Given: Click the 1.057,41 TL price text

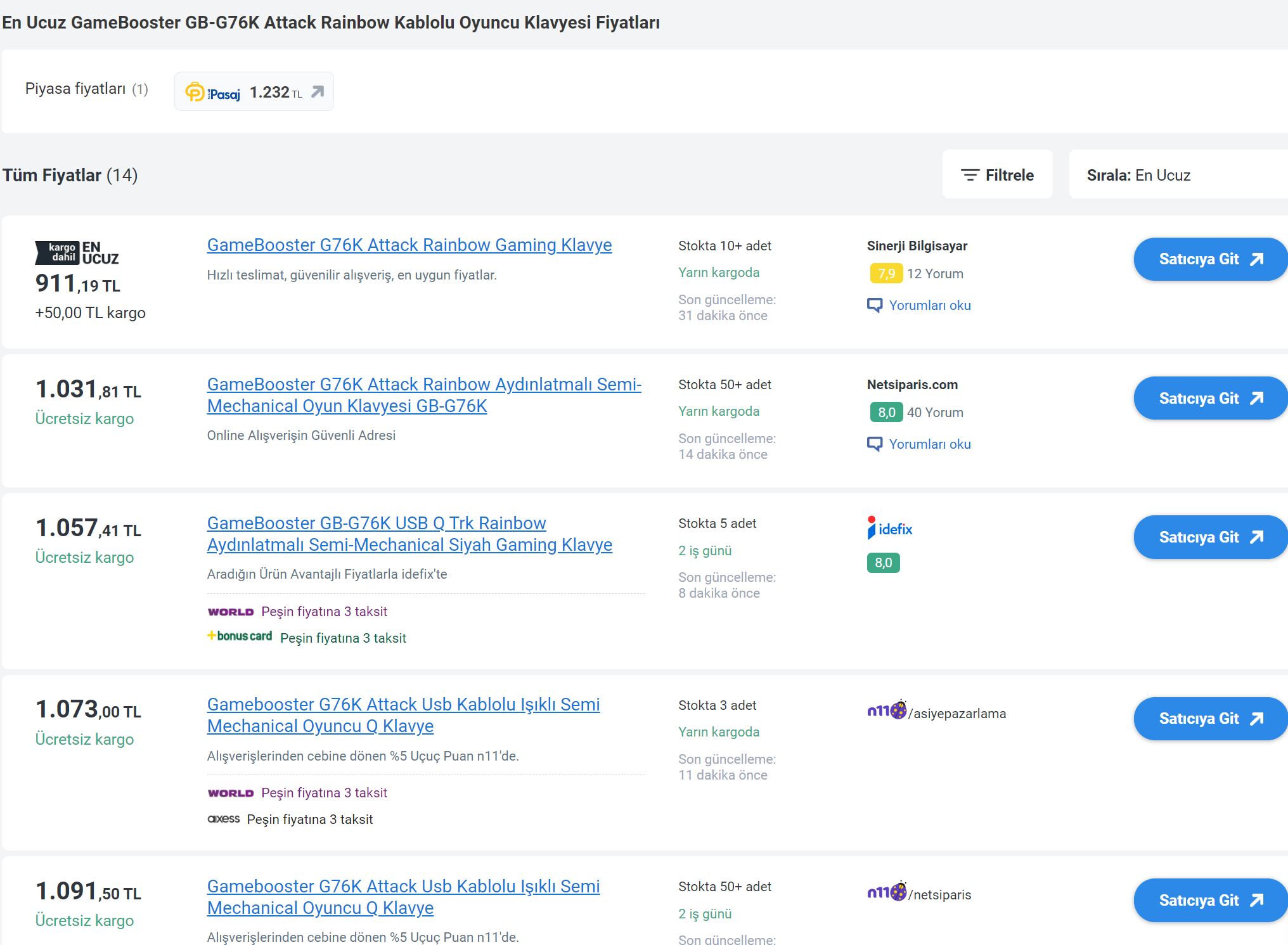Looking at the screenshot, I should (x=88, y=528).
